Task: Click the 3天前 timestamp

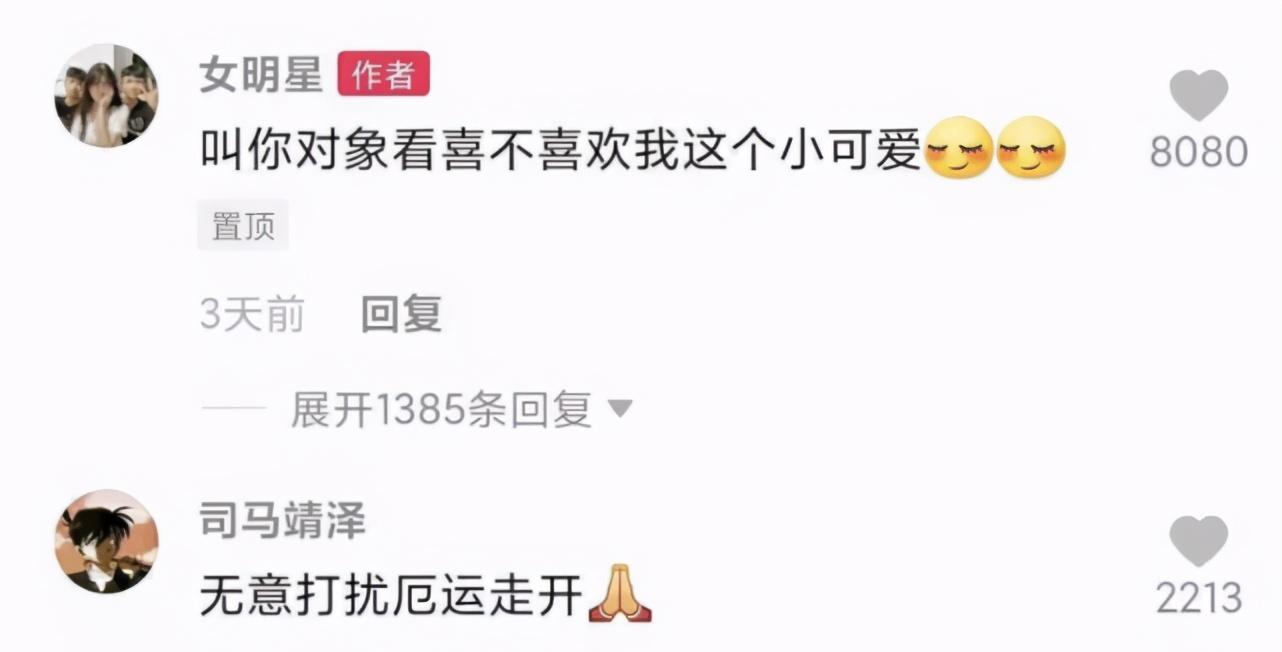Action: click(x=252, y=315)
